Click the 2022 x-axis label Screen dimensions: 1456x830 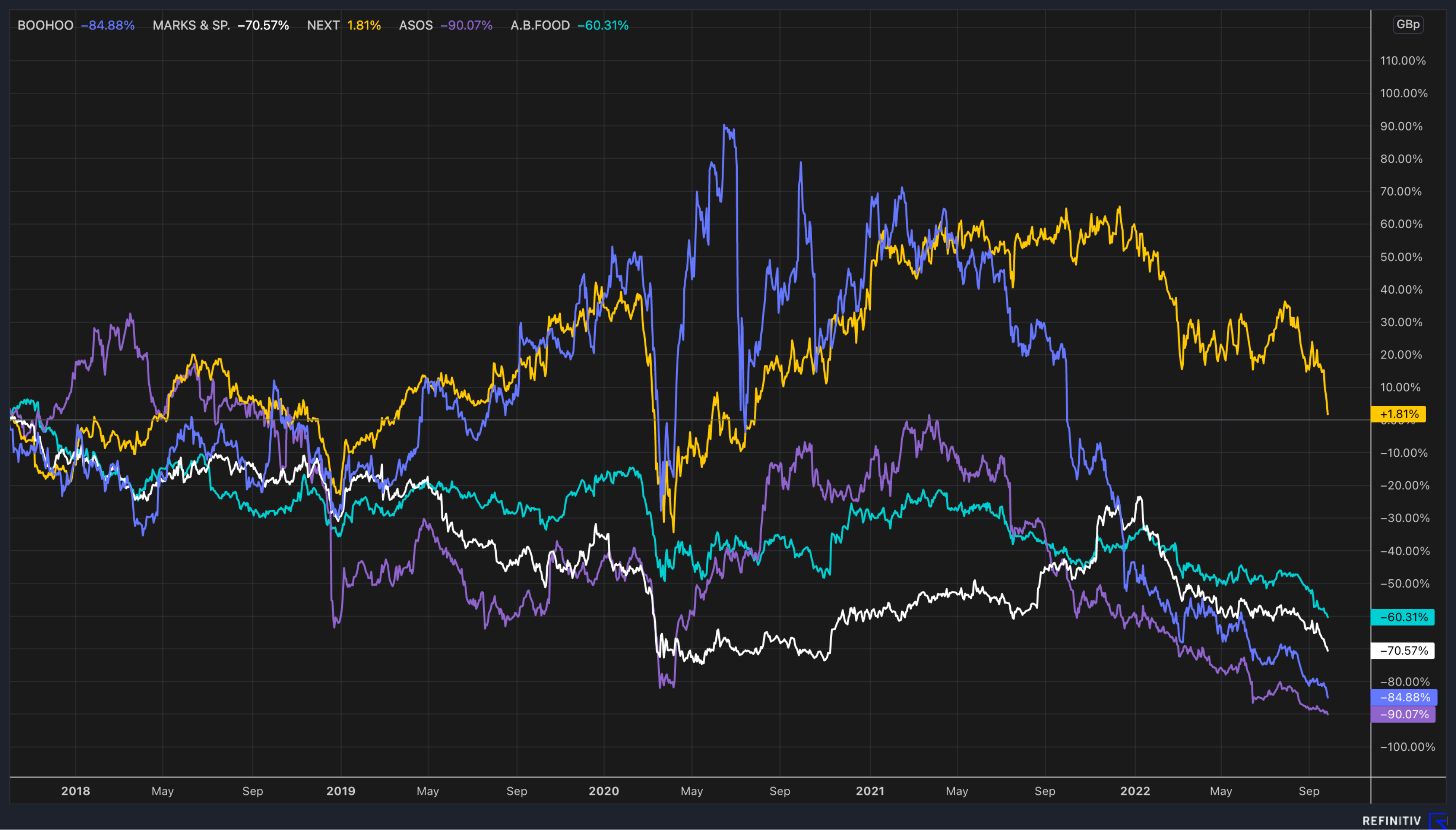pyautogui.click(x=1135, y=791)
